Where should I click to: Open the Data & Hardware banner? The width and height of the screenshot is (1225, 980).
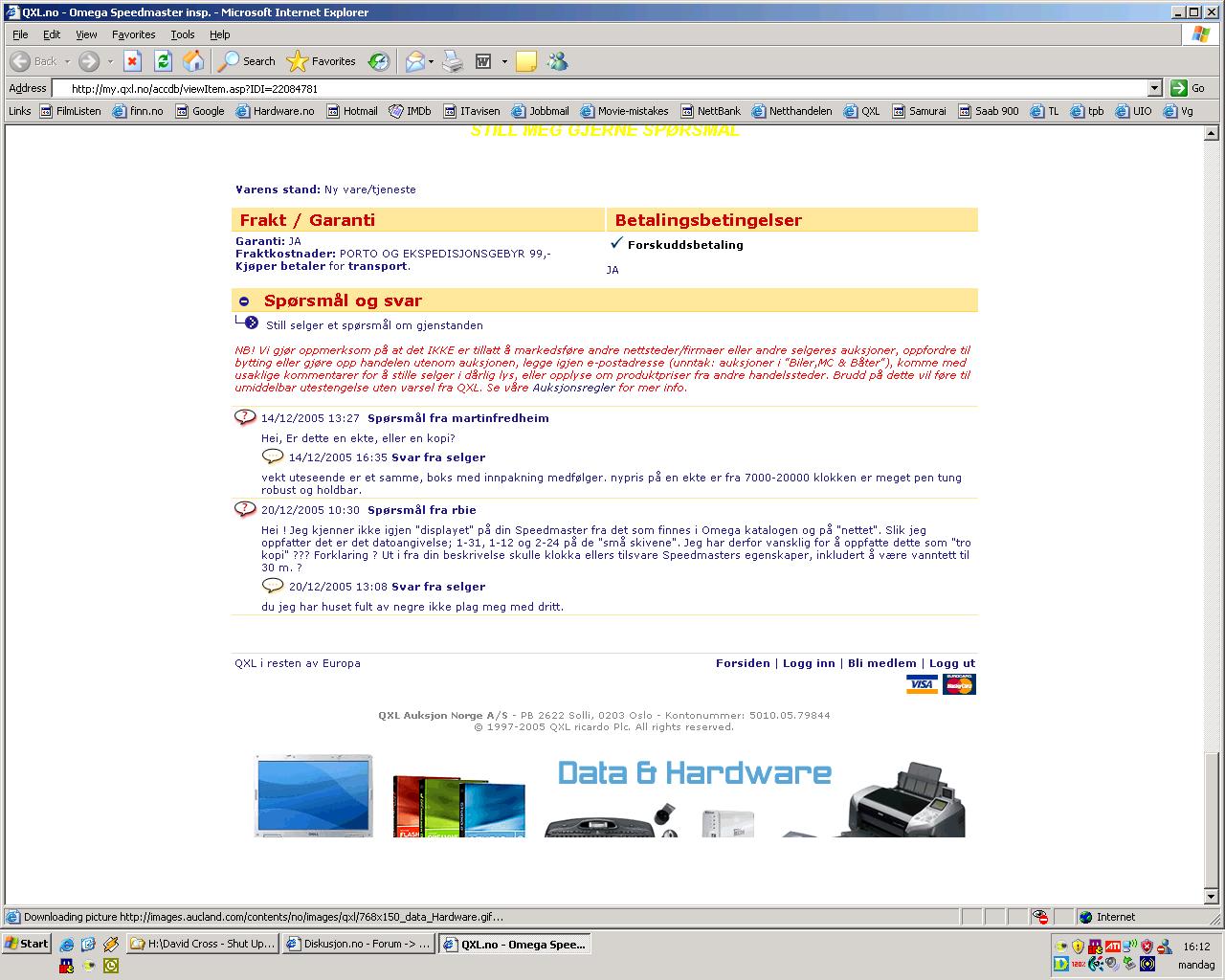(x=611, y=795)
